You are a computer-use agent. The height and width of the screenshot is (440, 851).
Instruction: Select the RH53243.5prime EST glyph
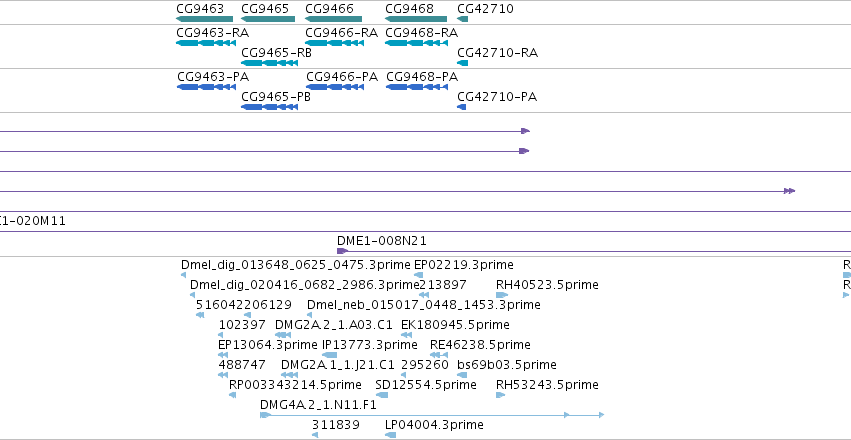coord(500,395)
